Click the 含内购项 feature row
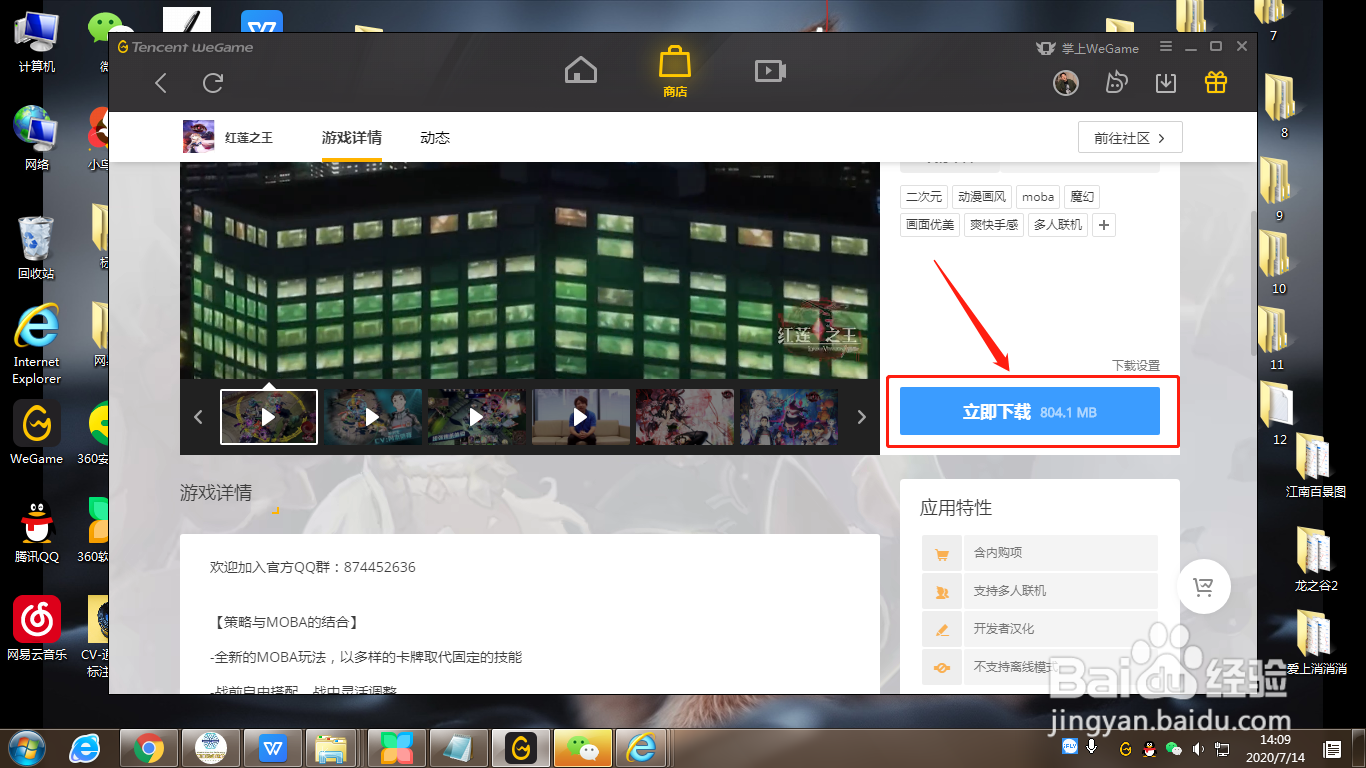This screenshot has height=768, width=1366. tap(1040, 553)
